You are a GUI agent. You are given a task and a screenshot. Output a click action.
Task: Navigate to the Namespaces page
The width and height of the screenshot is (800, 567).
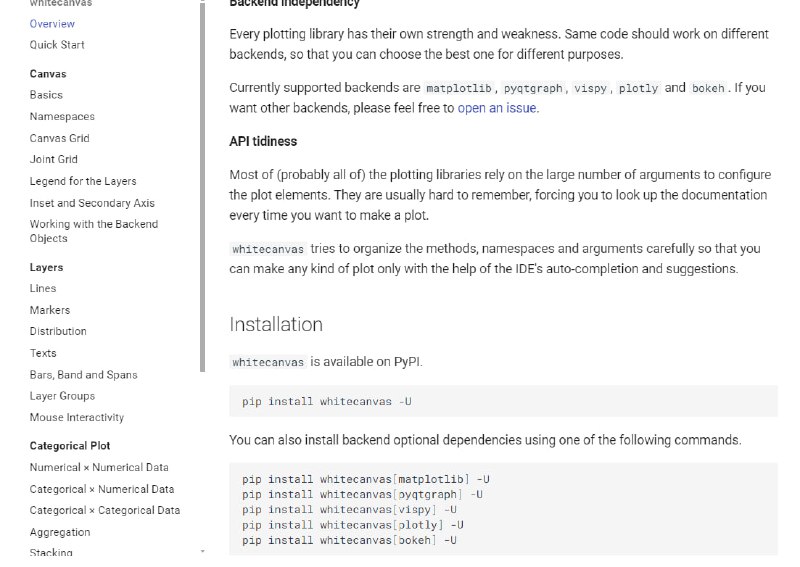point(62,117)
